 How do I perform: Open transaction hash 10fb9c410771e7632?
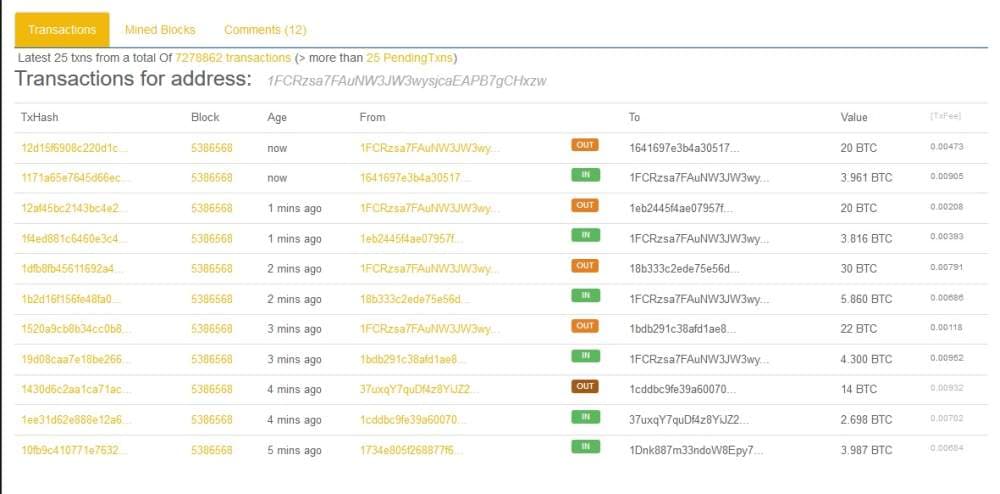pos(75,450)
